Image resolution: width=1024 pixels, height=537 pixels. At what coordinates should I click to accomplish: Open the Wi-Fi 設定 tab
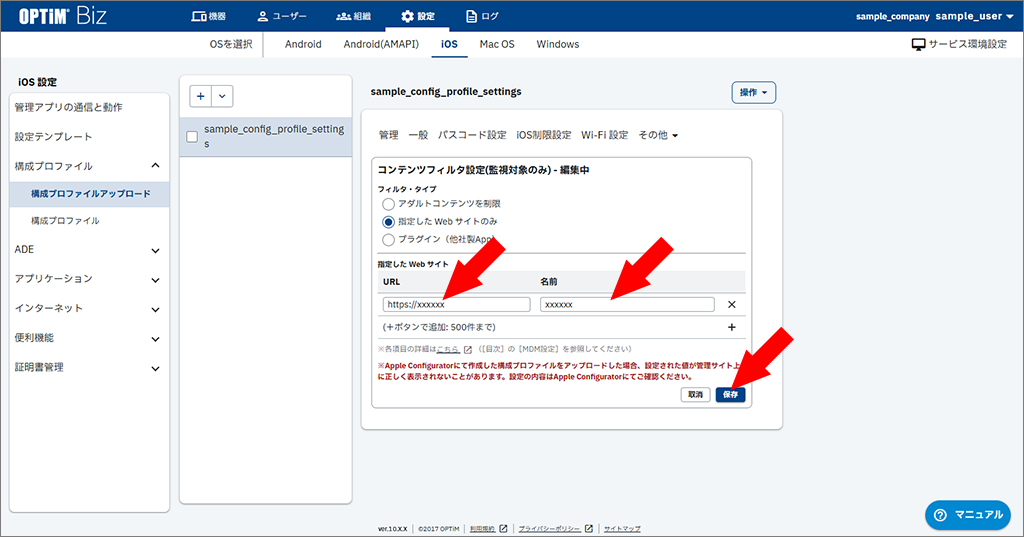[605, 135]
